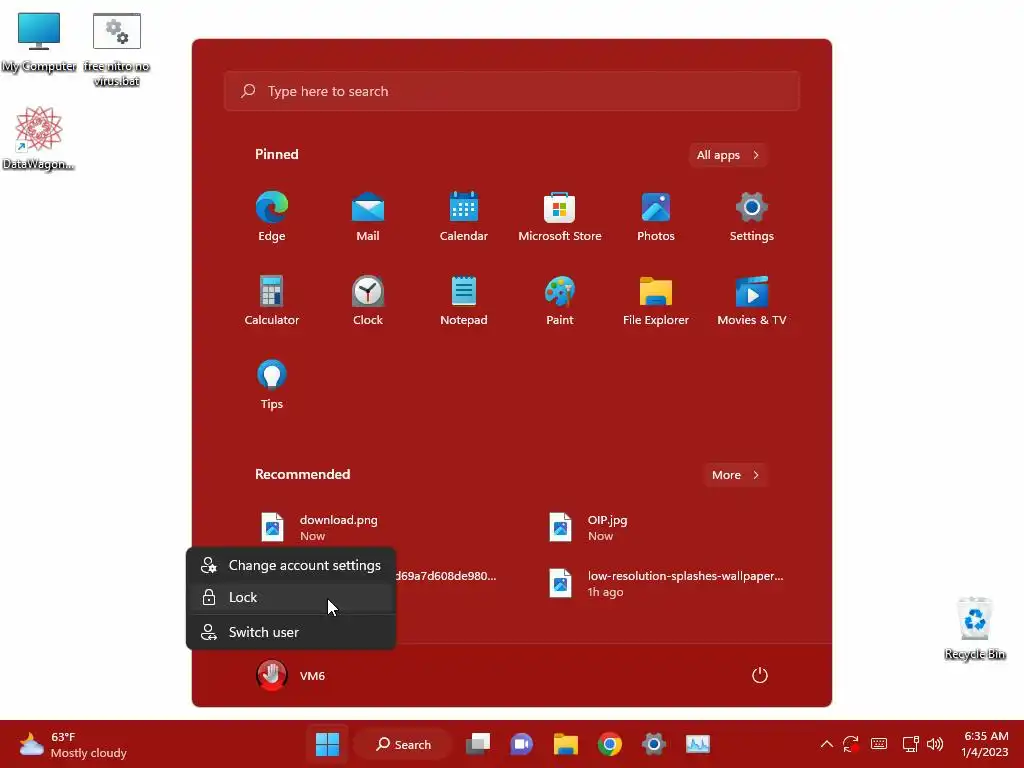Click the network tray icon
Screen dimensions: 1024x768
(910, 744)
